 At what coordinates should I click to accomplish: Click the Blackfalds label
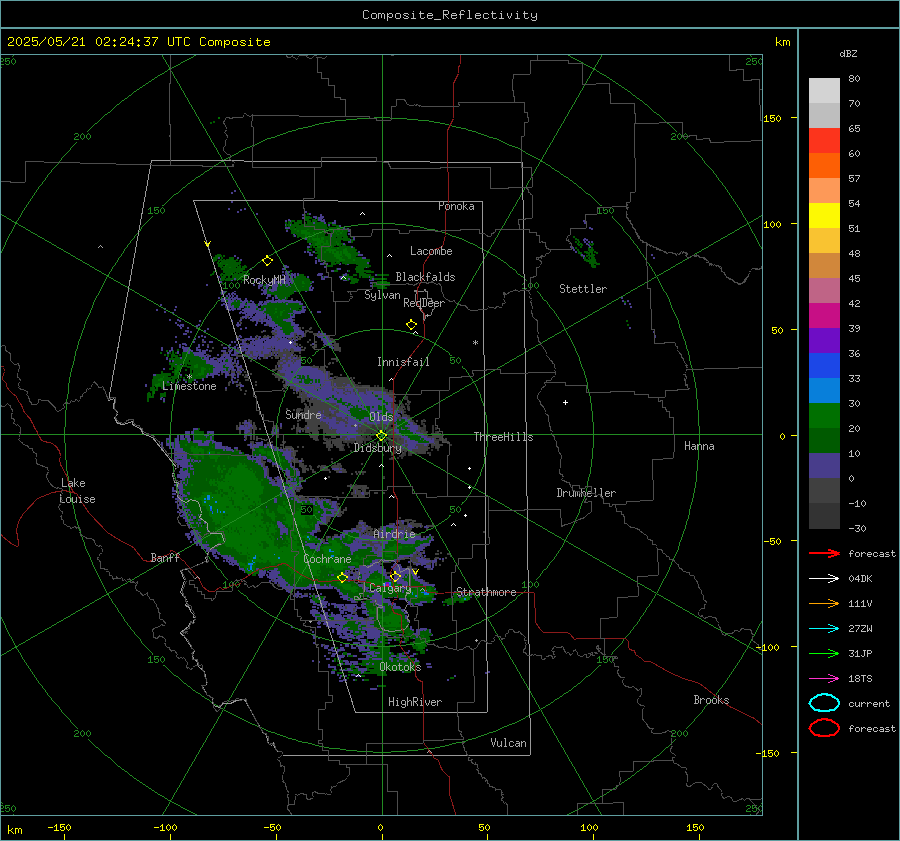coord(425,277)
